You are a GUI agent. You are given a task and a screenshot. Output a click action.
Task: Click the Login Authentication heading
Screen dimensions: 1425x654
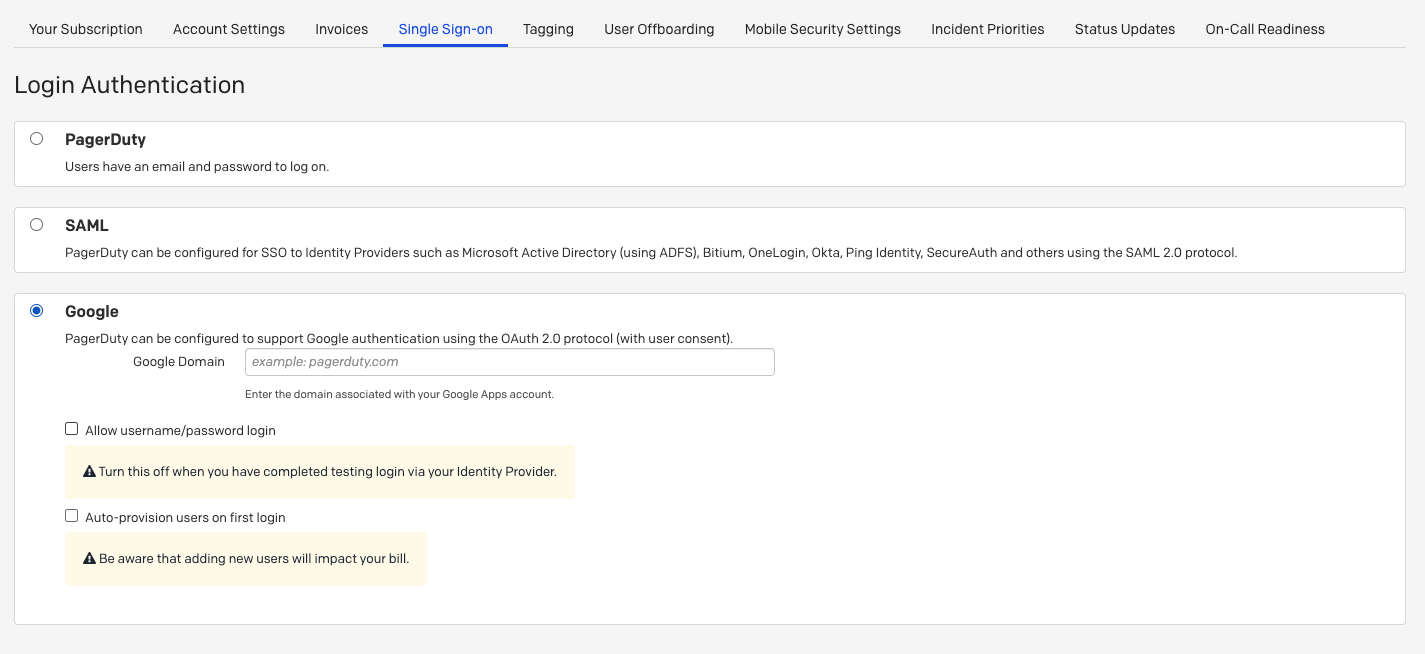click(x=130, y=85)
